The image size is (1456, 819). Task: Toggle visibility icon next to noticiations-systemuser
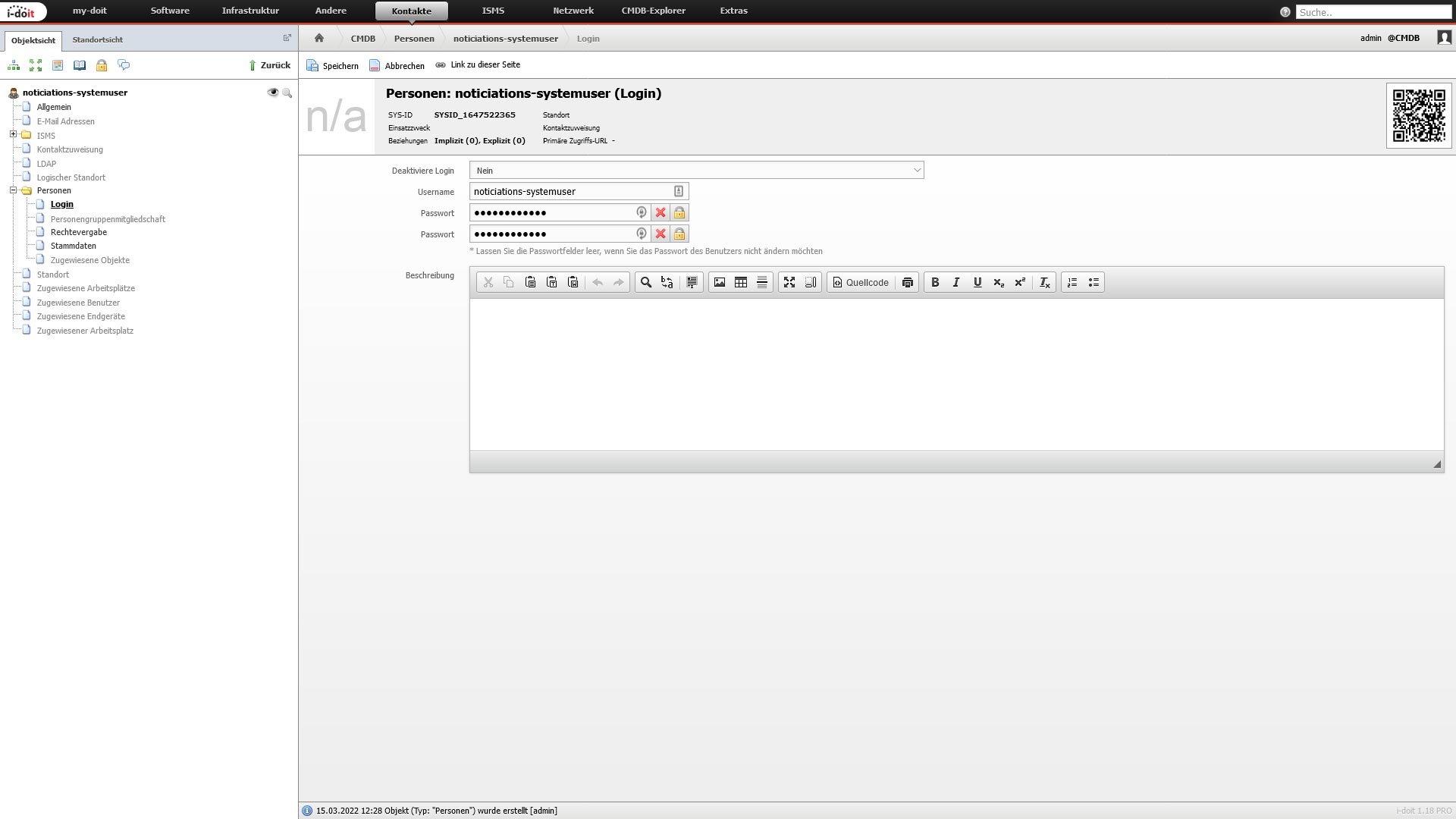click(273, 92)
